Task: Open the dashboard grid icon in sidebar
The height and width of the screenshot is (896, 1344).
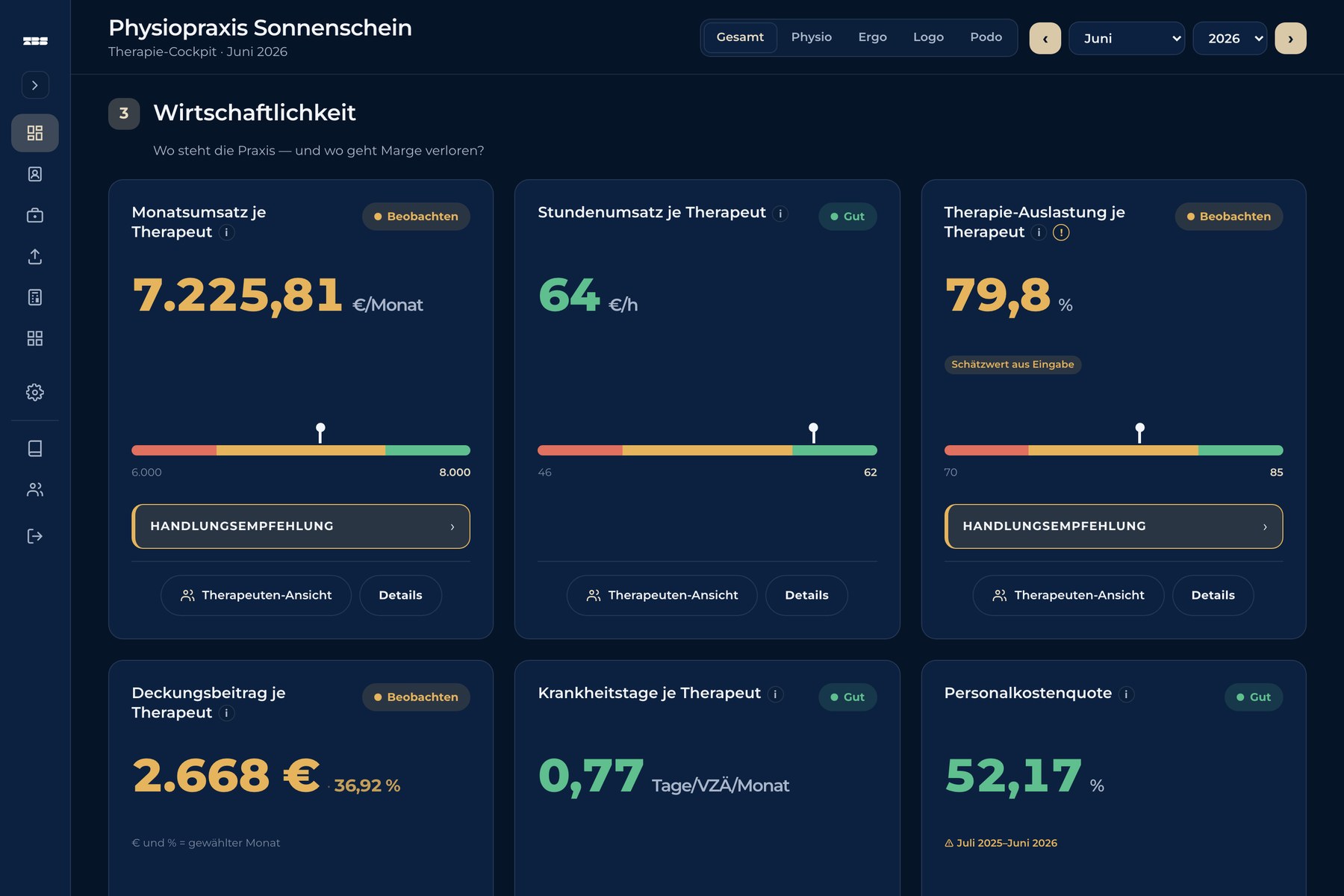Action: (x=35, y=133)
